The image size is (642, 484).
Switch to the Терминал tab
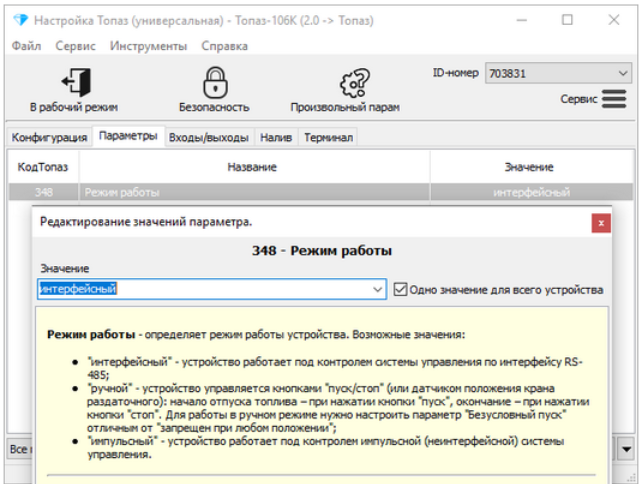pos(328,137)
